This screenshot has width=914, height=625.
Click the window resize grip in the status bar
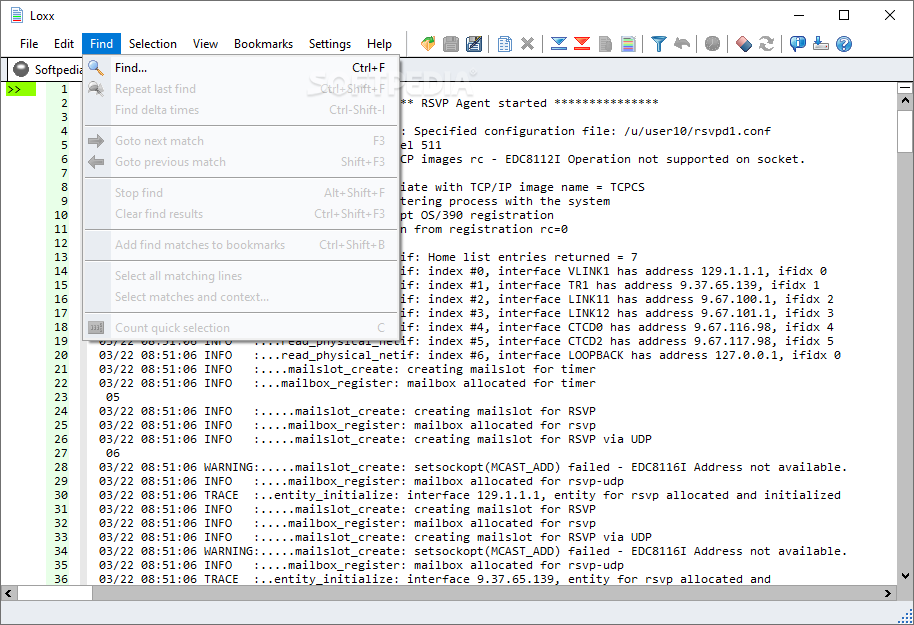[x=905, y=616]
